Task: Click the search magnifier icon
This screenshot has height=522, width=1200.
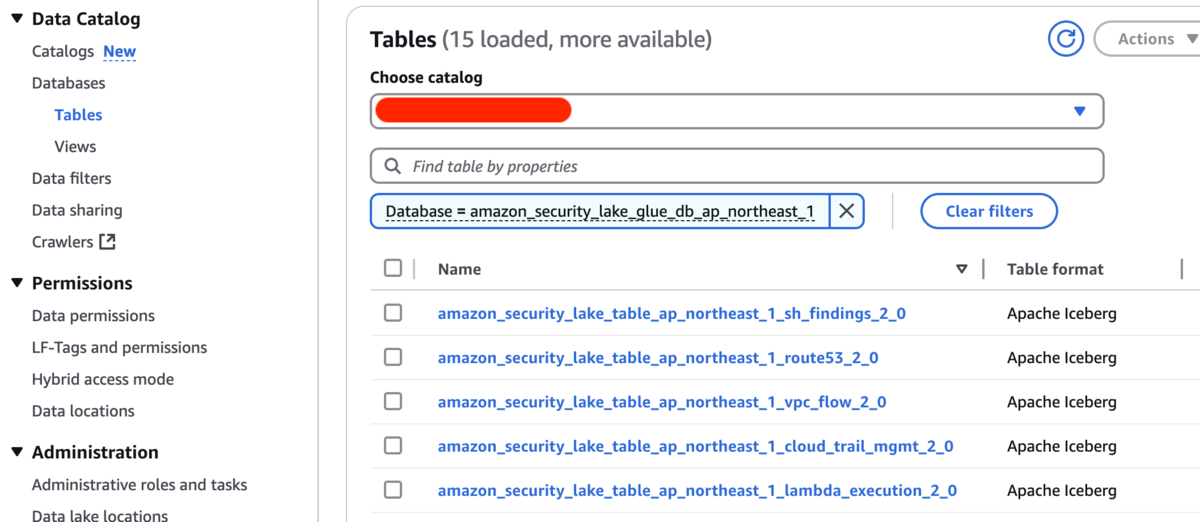Action: (391, 166)
